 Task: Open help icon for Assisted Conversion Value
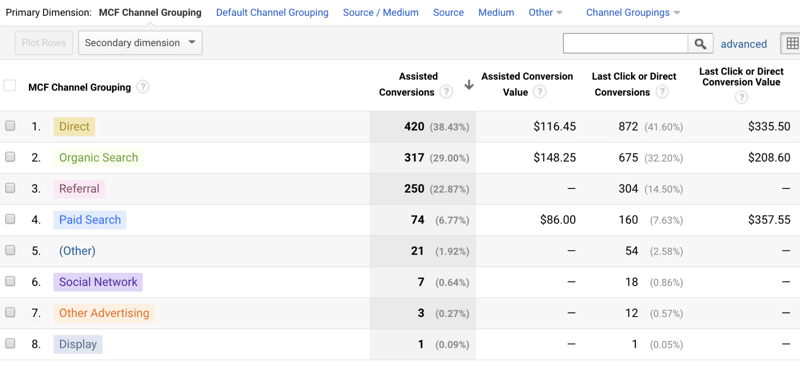click(540, 92)
